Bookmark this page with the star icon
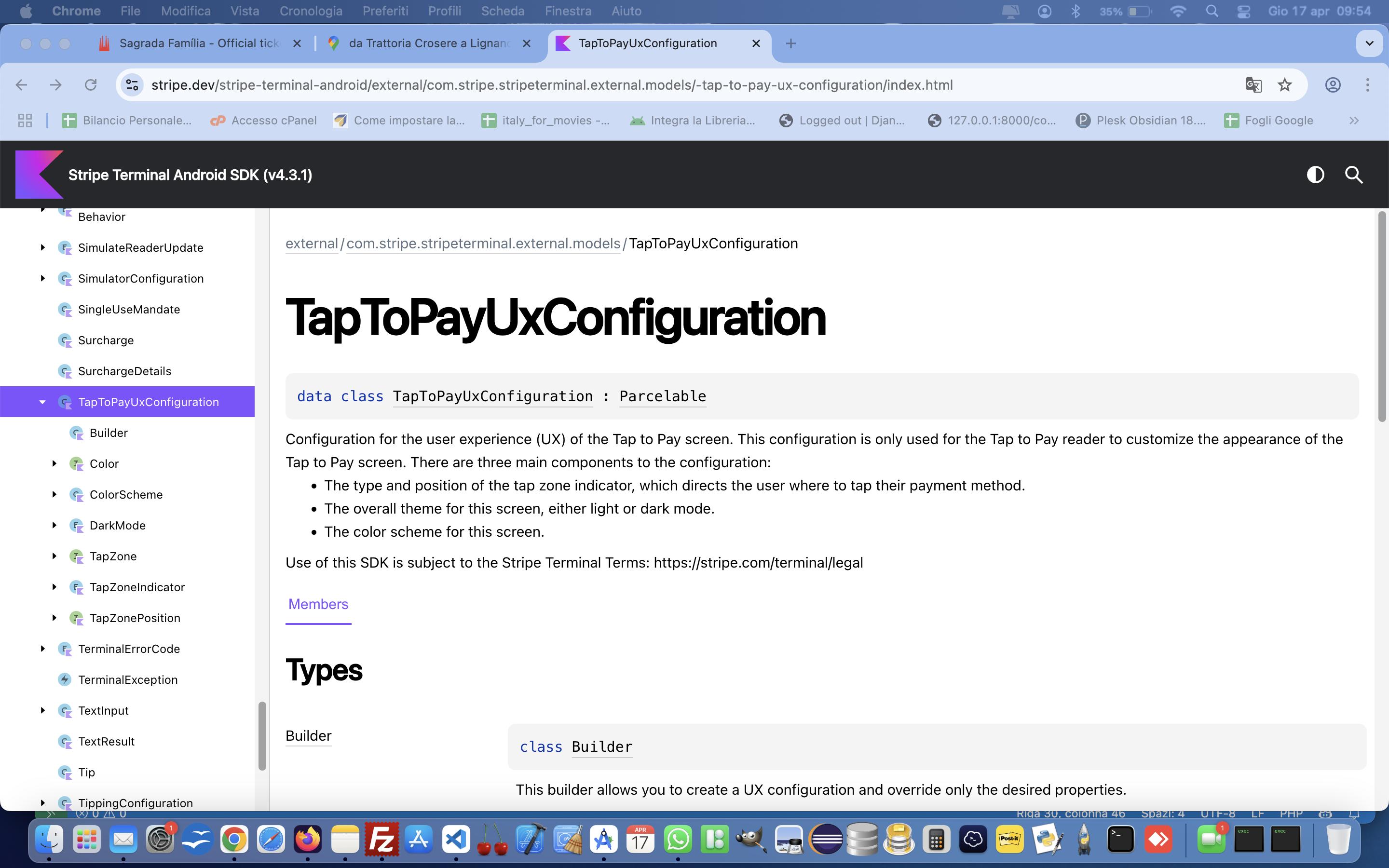 [x=1284, y=85]
